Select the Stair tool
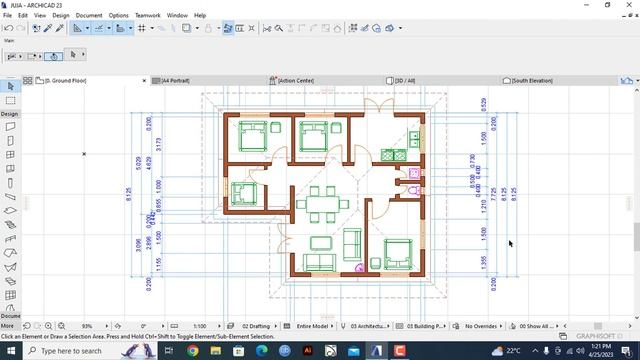 pos(11,225)
